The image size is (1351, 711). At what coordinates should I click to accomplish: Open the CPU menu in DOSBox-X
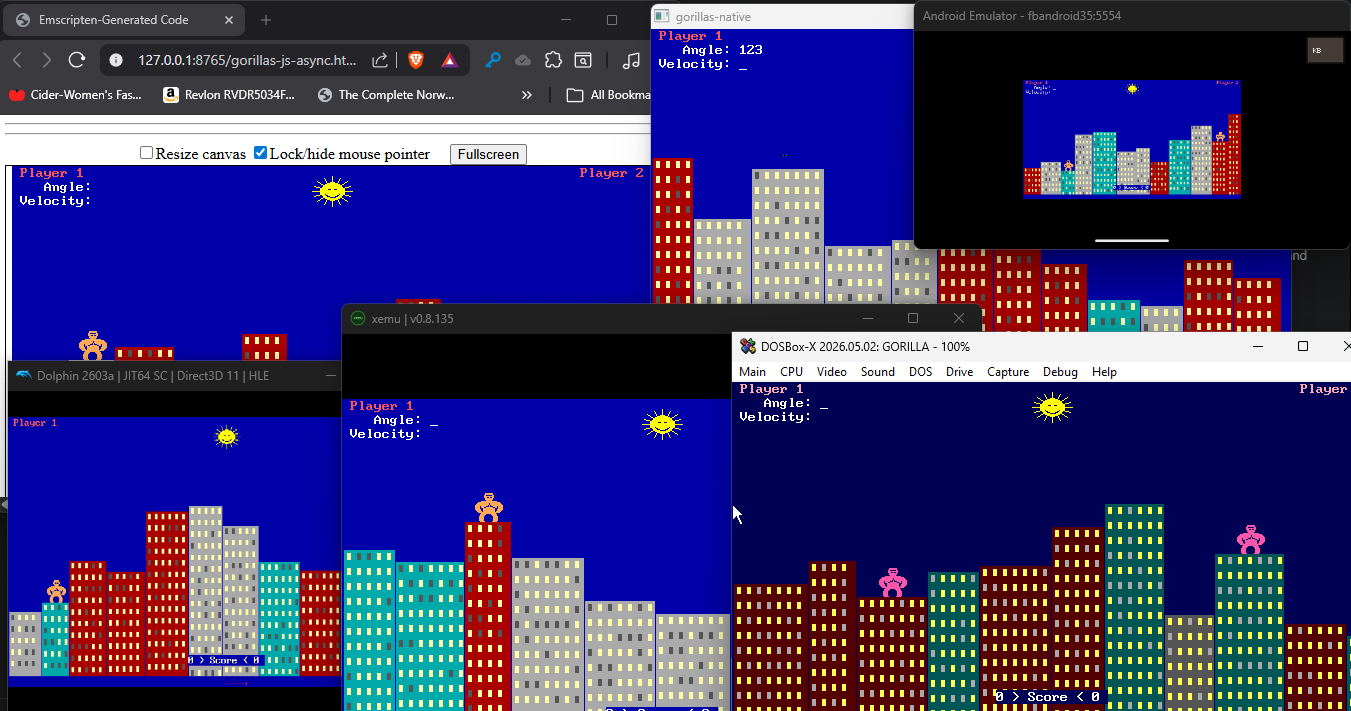pos(791,372)
